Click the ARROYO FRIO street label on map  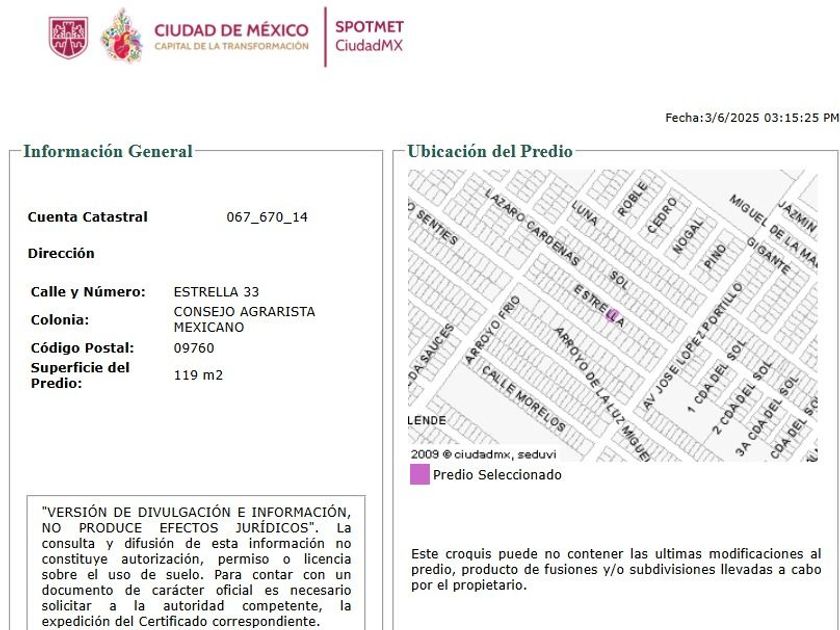pyautogui.click(x=492, y=331)
